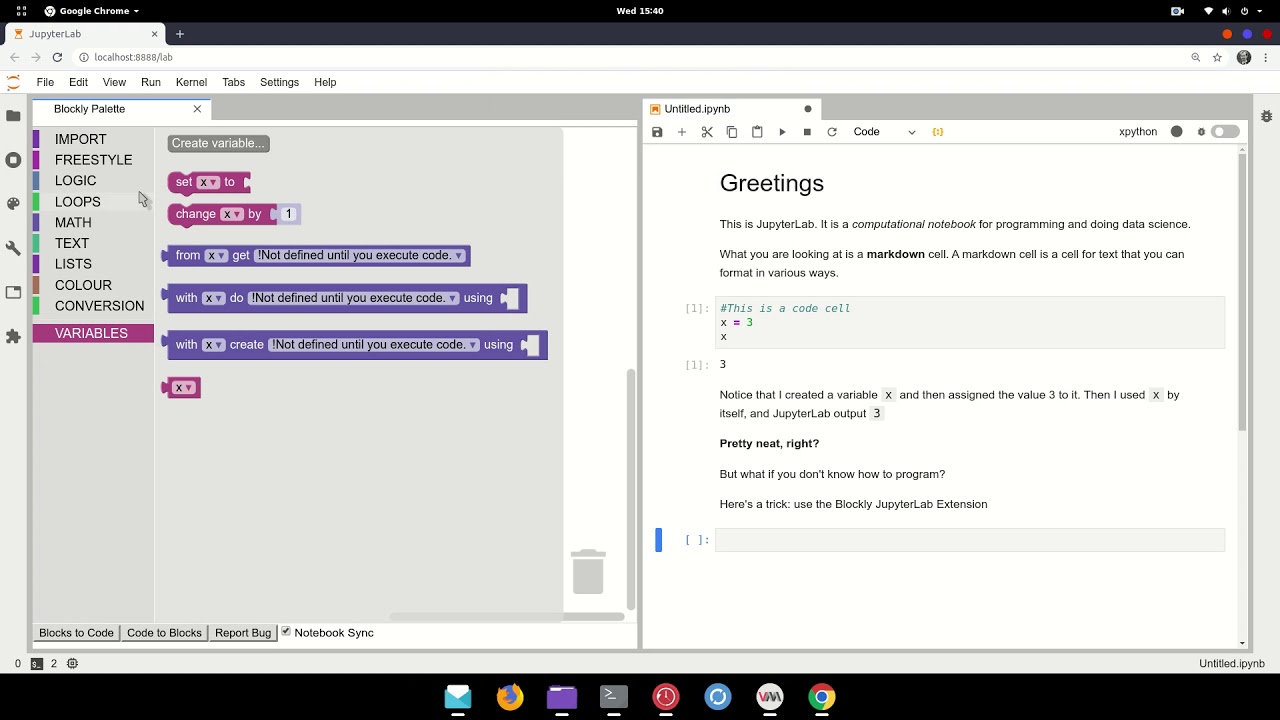Viewport: 1280px width, 720px height.
Task: Click the notebook vertical scrollbar
Action: point(1243,290)
